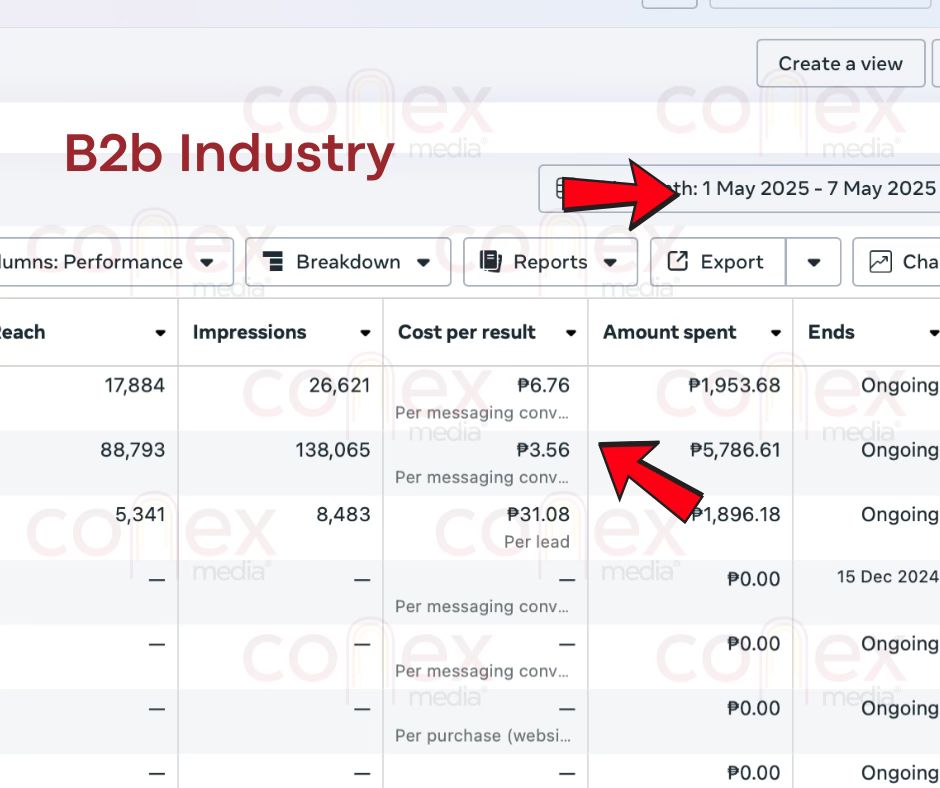The height and width of the screenshot is (788, 940).
Task: Click the cost per result ₱6.76
Action: (543, 385)
